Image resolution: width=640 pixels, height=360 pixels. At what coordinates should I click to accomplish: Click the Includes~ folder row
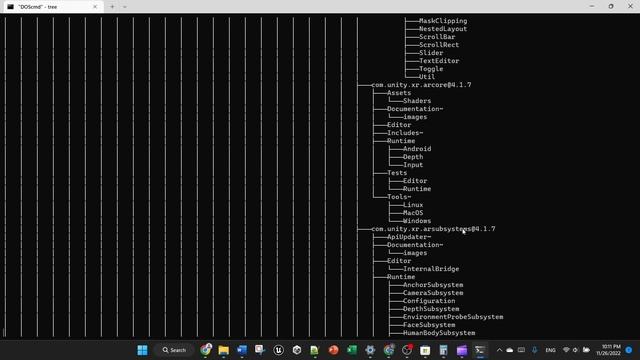[405, 133]
